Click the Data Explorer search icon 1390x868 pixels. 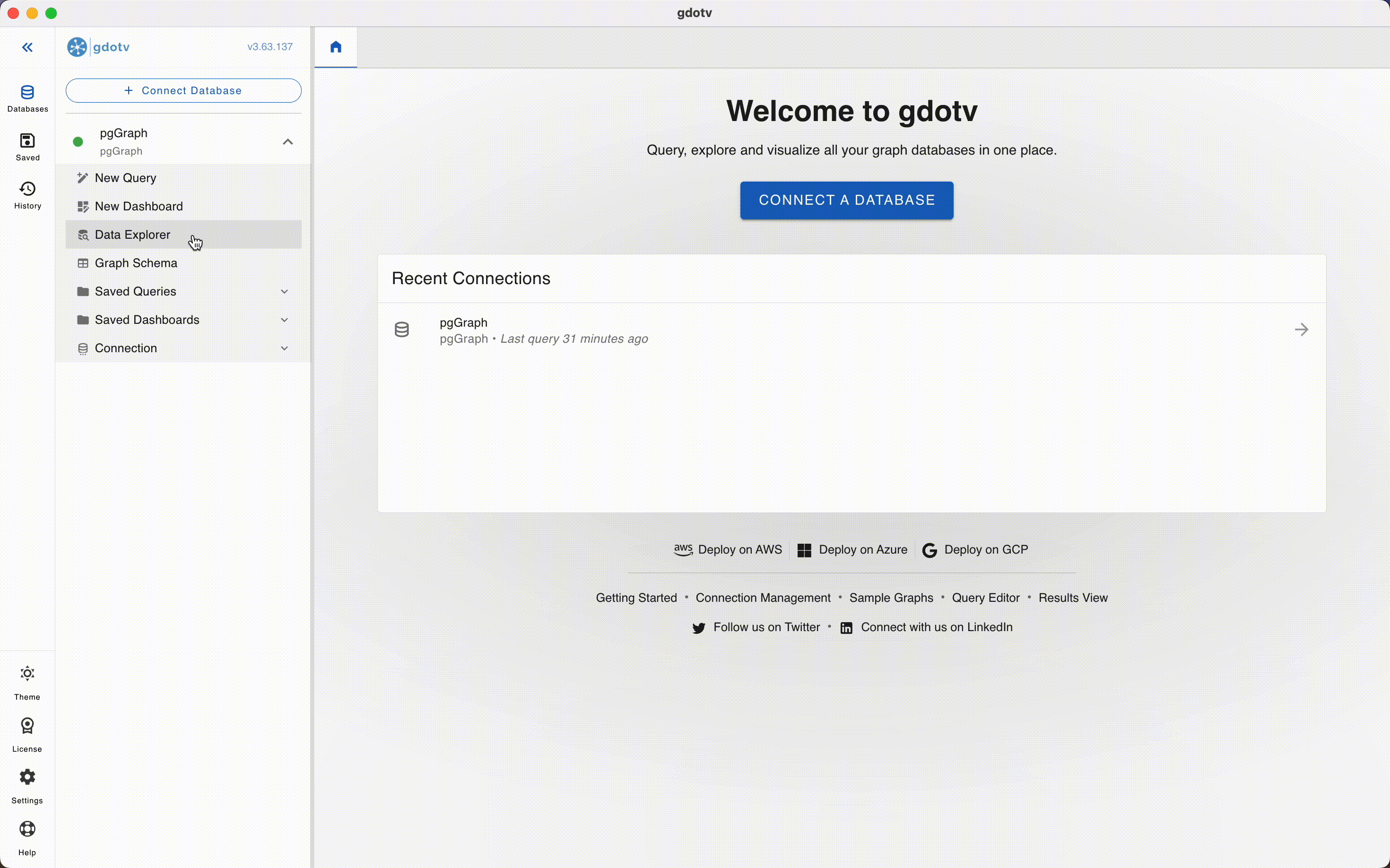pyautogui.click(x=83, y=235)
